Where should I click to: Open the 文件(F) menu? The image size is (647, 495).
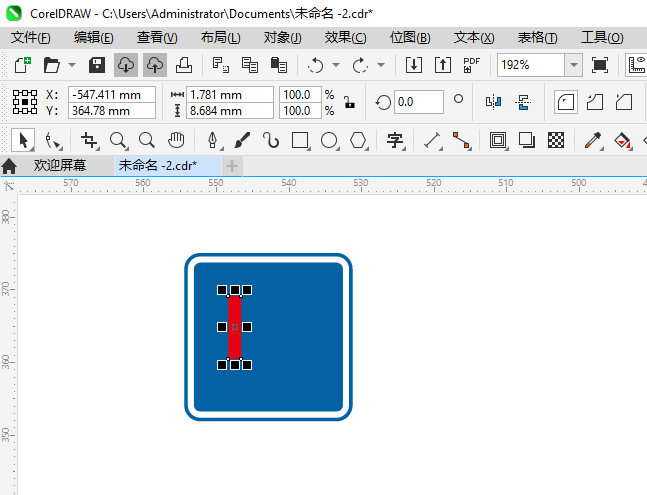31,38
